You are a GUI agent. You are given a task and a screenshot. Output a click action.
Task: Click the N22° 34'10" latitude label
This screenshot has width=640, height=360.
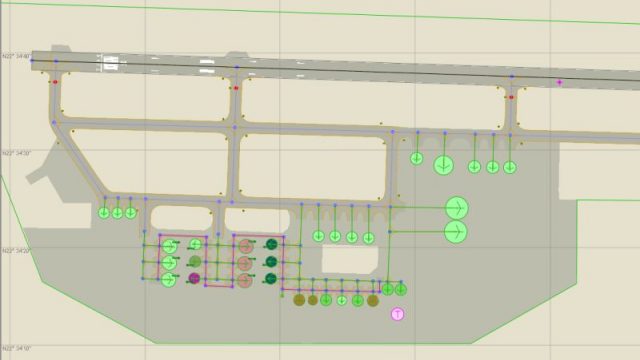tap(16, 348)
